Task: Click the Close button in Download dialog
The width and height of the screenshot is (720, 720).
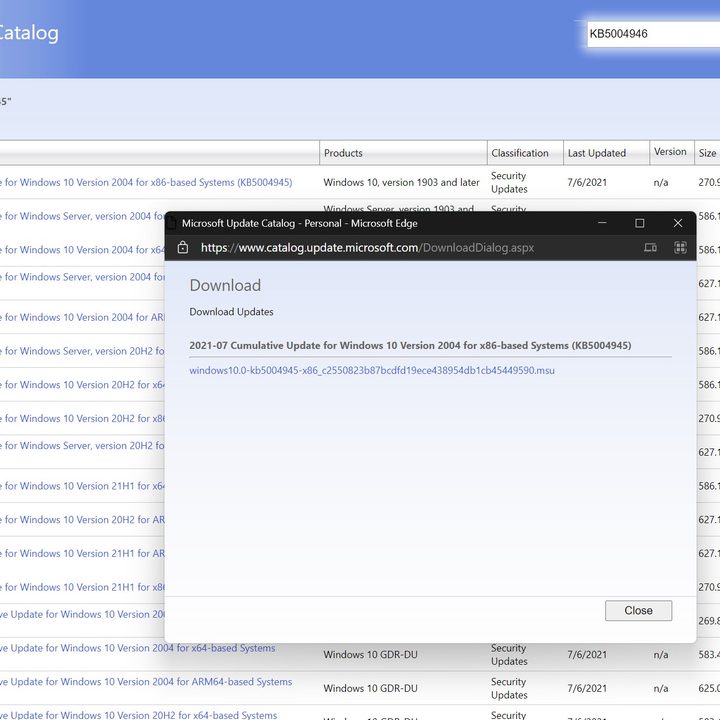Action: [638, 610]
